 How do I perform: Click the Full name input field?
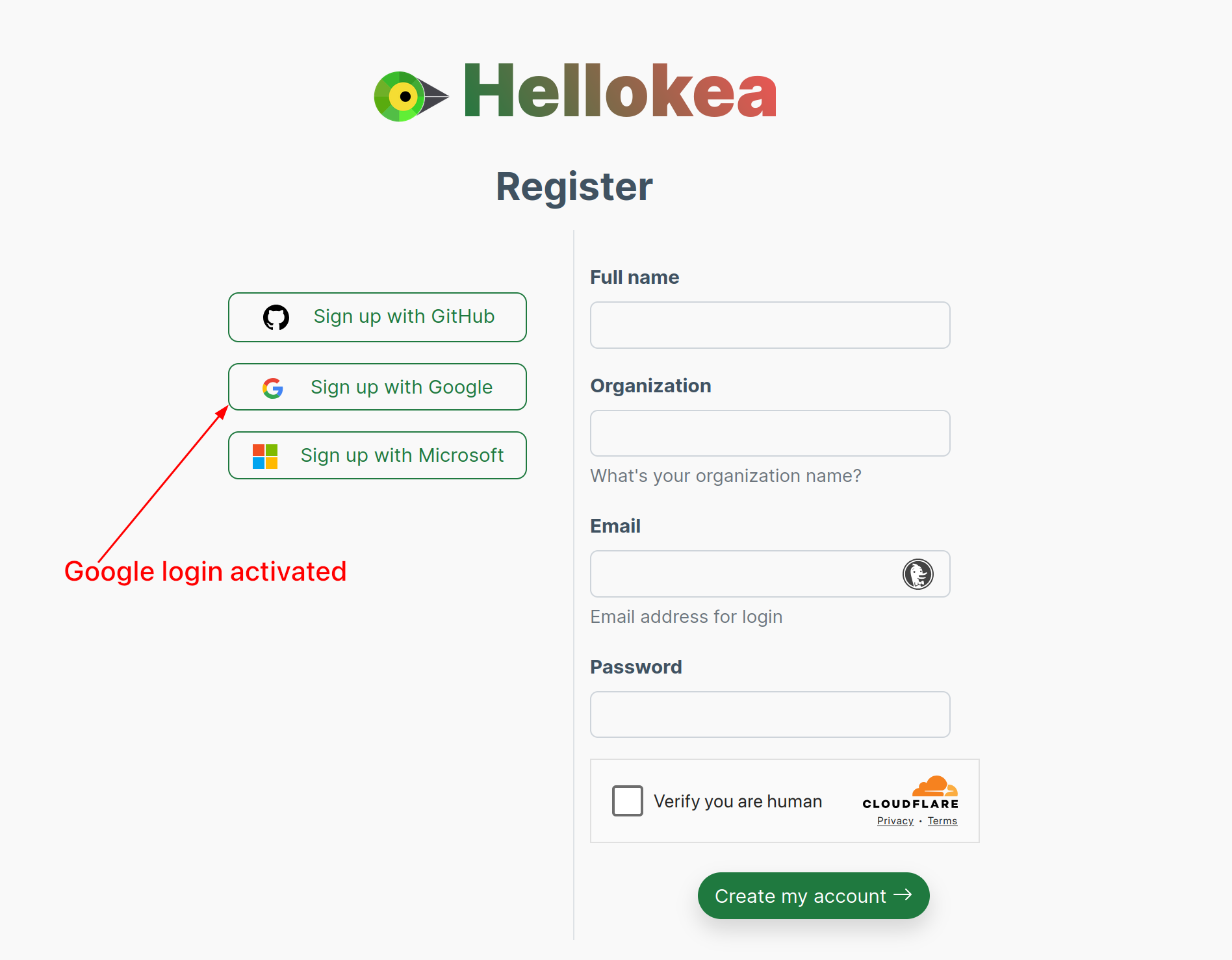coord(770,325)
